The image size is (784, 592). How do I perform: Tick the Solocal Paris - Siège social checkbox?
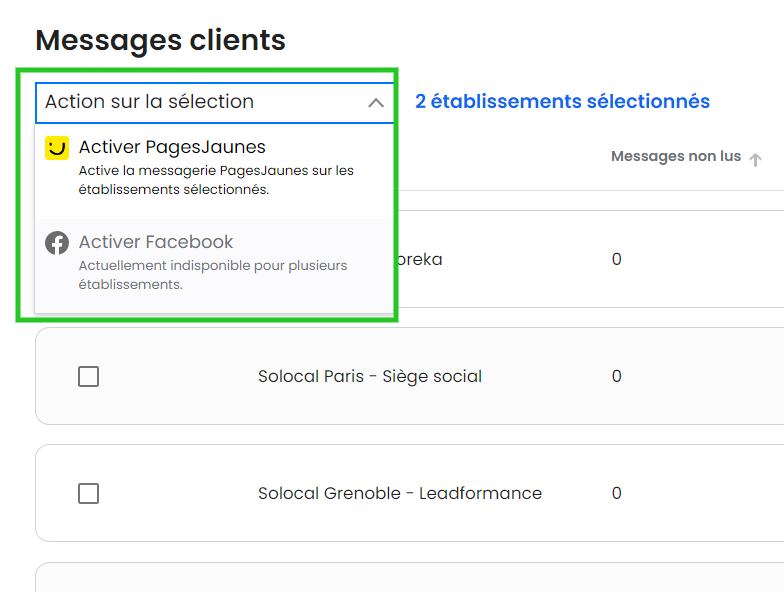[x=88, y=376]
